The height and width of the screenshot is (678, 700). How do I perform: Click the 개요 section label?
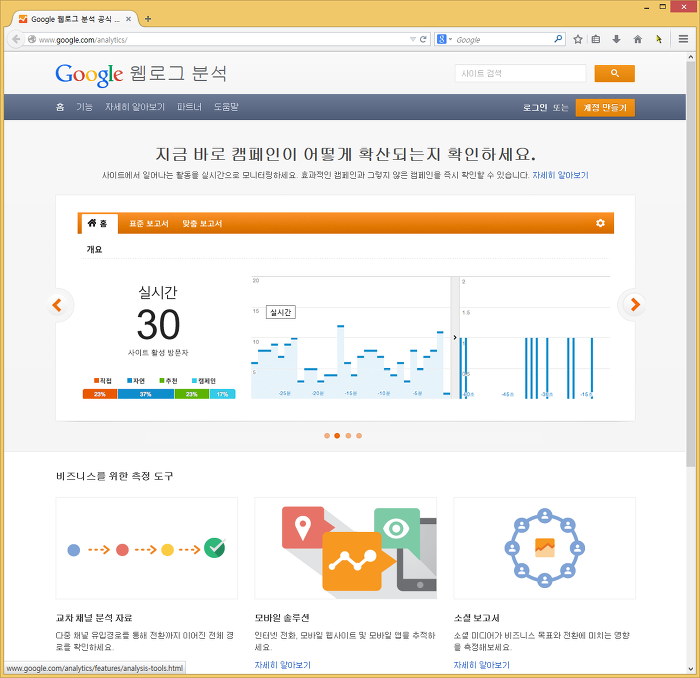(94, 249)
